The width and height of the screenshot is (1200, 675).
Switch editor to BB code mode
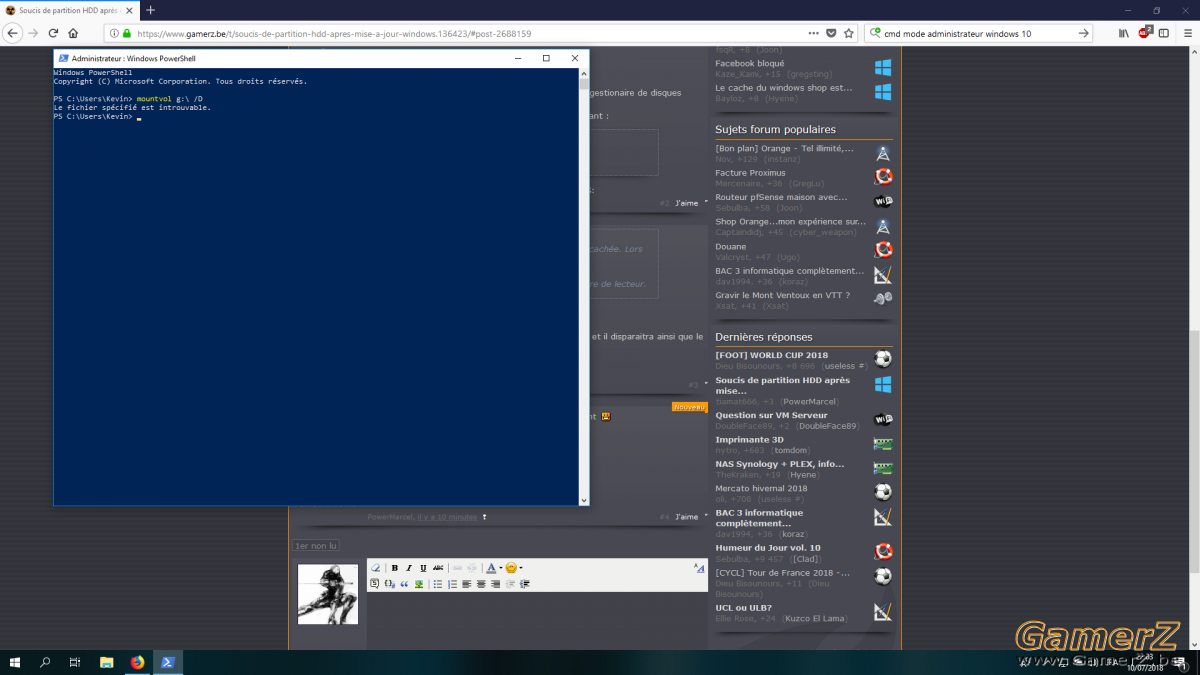click(x=699, y=568)
